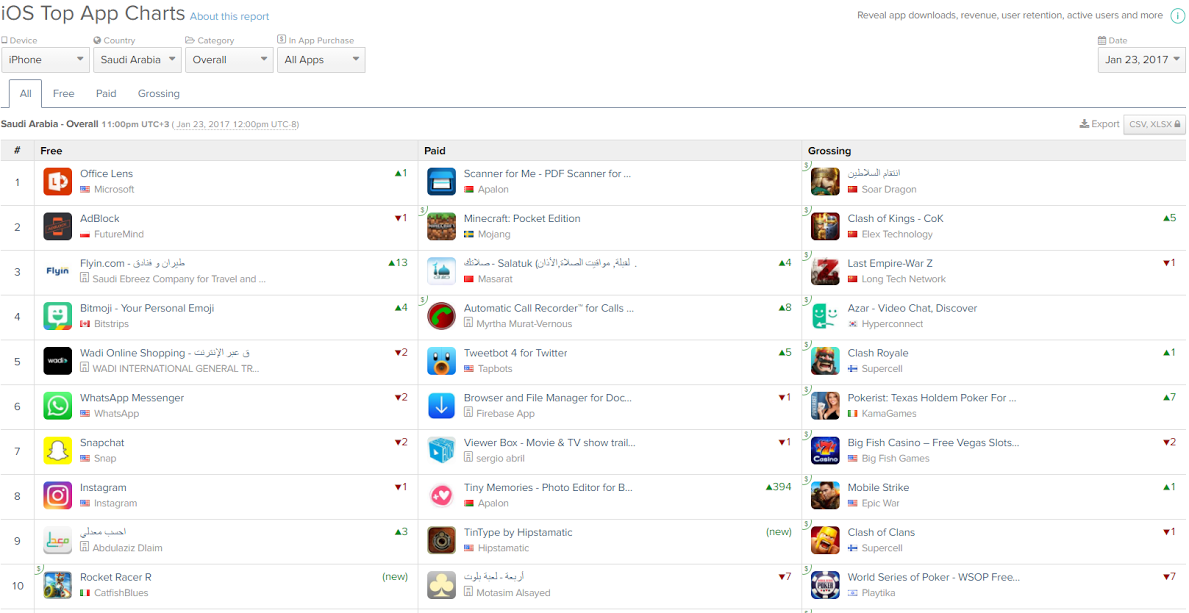The width and height of the screenshot is (1189, 613).
Task: Click the Instagram app icon
Action: tap(58, 495)
